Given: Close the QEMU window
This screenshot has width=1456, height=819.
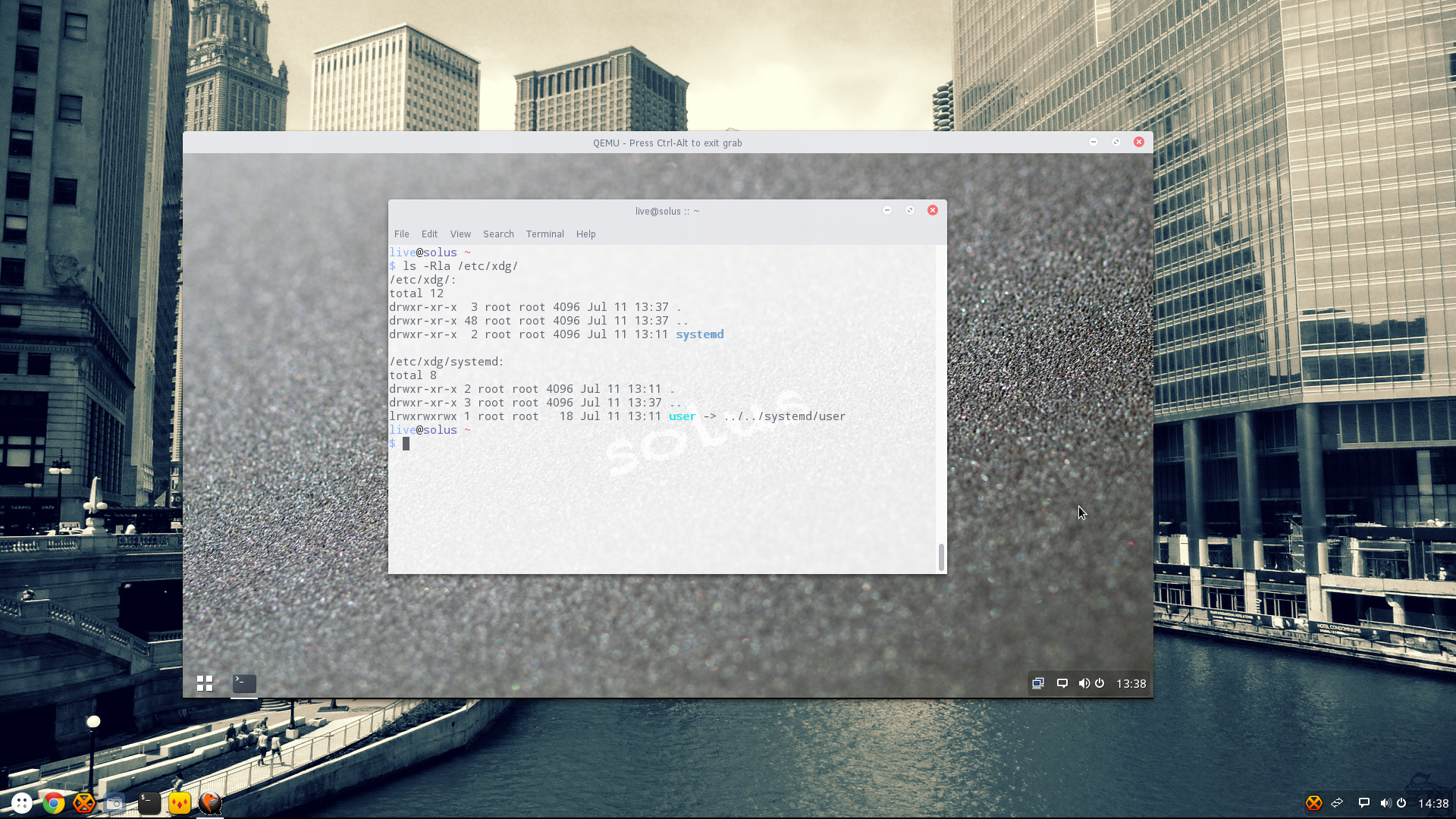Looking at the screenshot, I should click(x=1139, y=142).
